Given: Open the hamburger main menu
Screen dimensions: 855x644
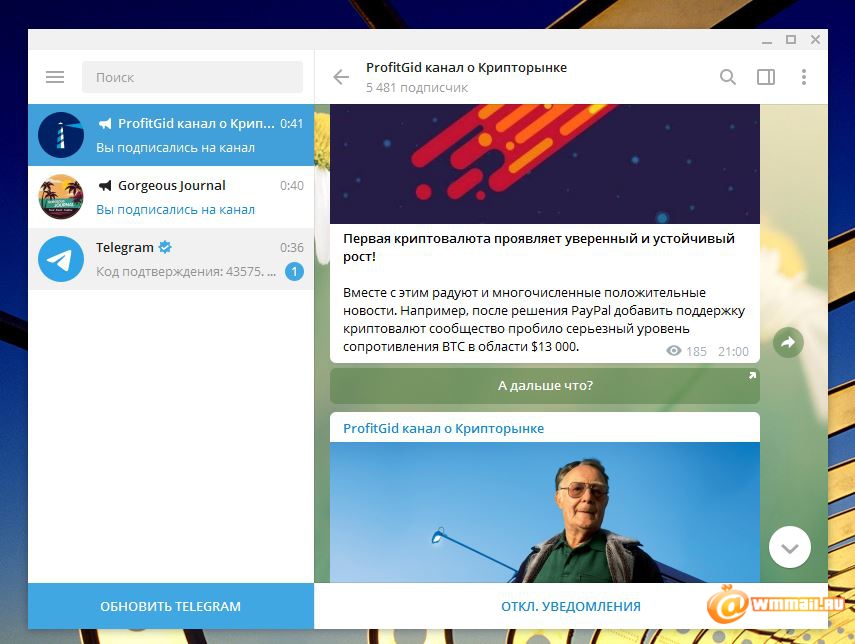Looking at the screenshot, I should pos(55,77).
